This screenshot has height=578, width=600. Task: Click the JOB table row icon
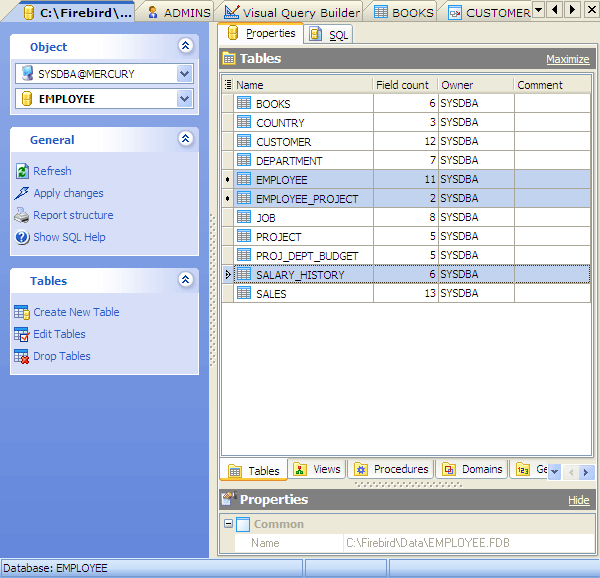pyautogui.click(x=244, y=217)
